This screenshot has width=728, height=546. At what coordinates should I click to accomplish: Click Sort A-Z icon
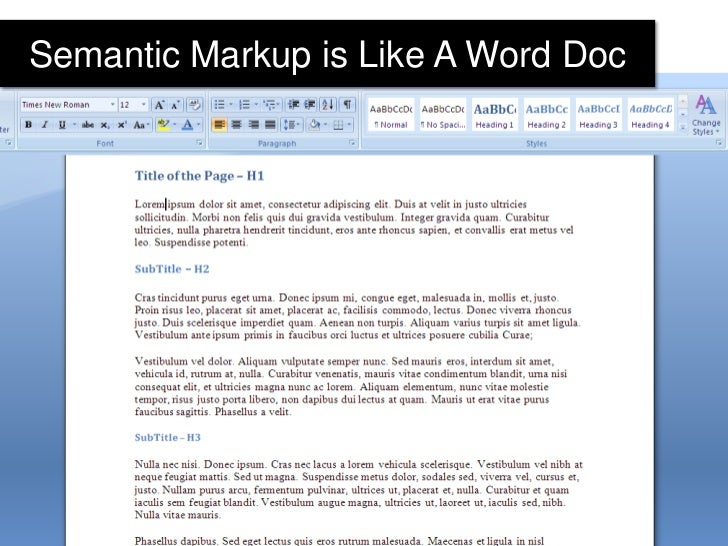(x=328, y=104)
